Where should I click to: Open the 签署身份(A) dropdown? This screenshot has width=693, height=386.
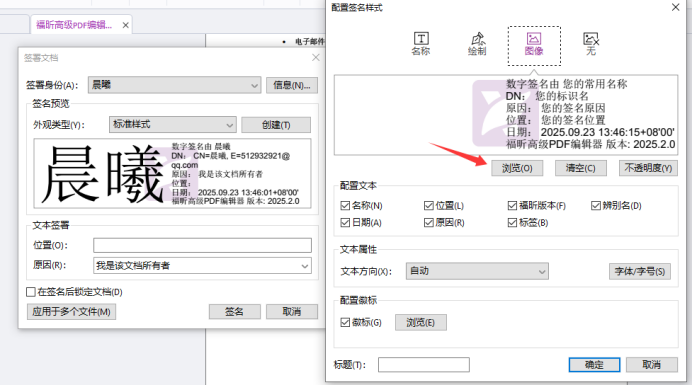[175, 85]
